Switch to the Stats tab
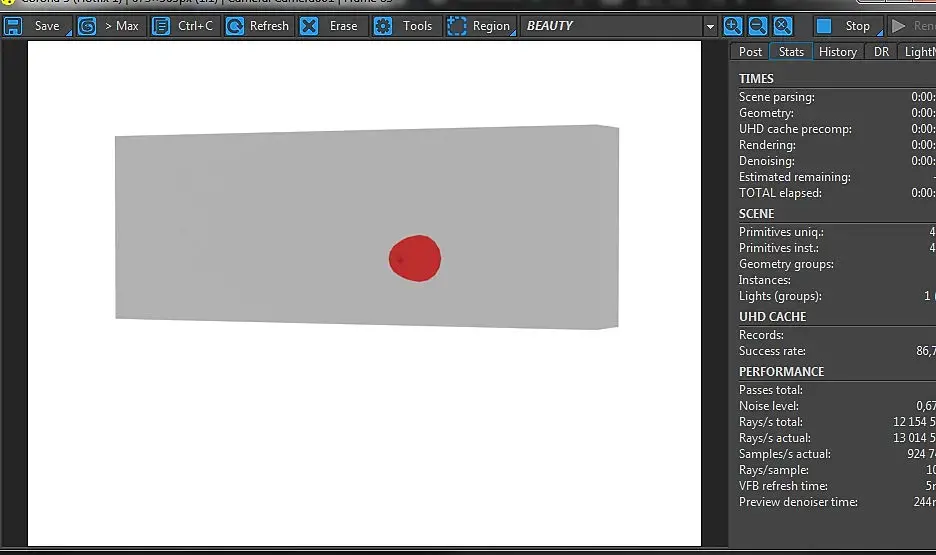This screenshot has height=555, width=936. pyautogui.click(x=791, y=52)
